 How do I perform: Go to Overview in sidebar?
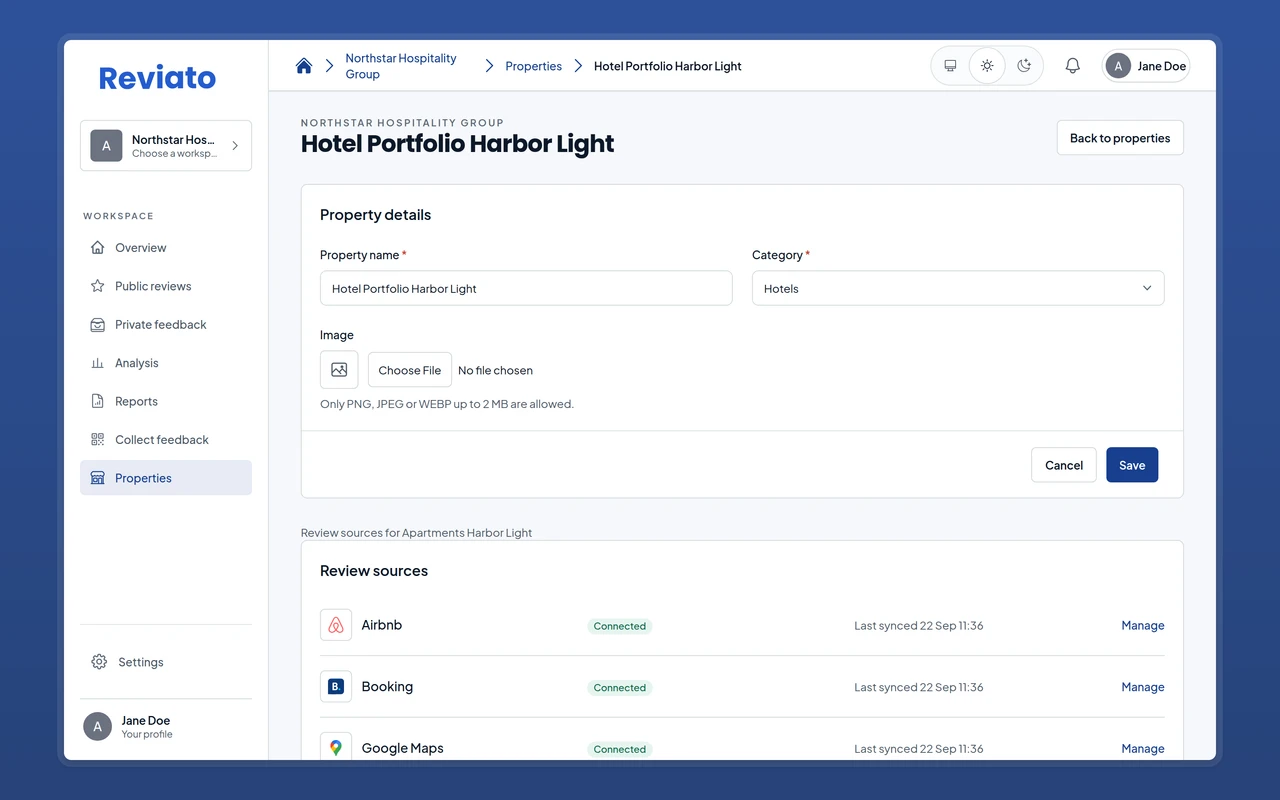(x=166, y=248)
